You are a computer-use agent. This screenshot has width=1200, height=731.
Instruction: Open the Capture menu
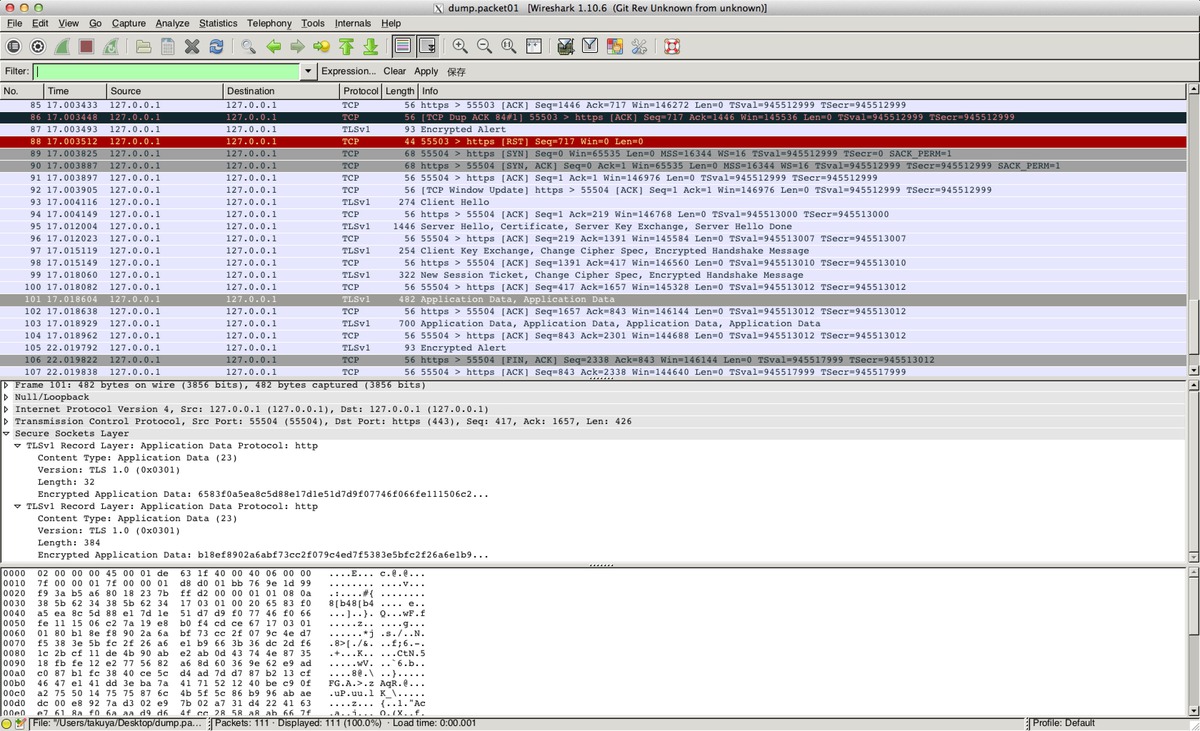click(x=128, y=23)
